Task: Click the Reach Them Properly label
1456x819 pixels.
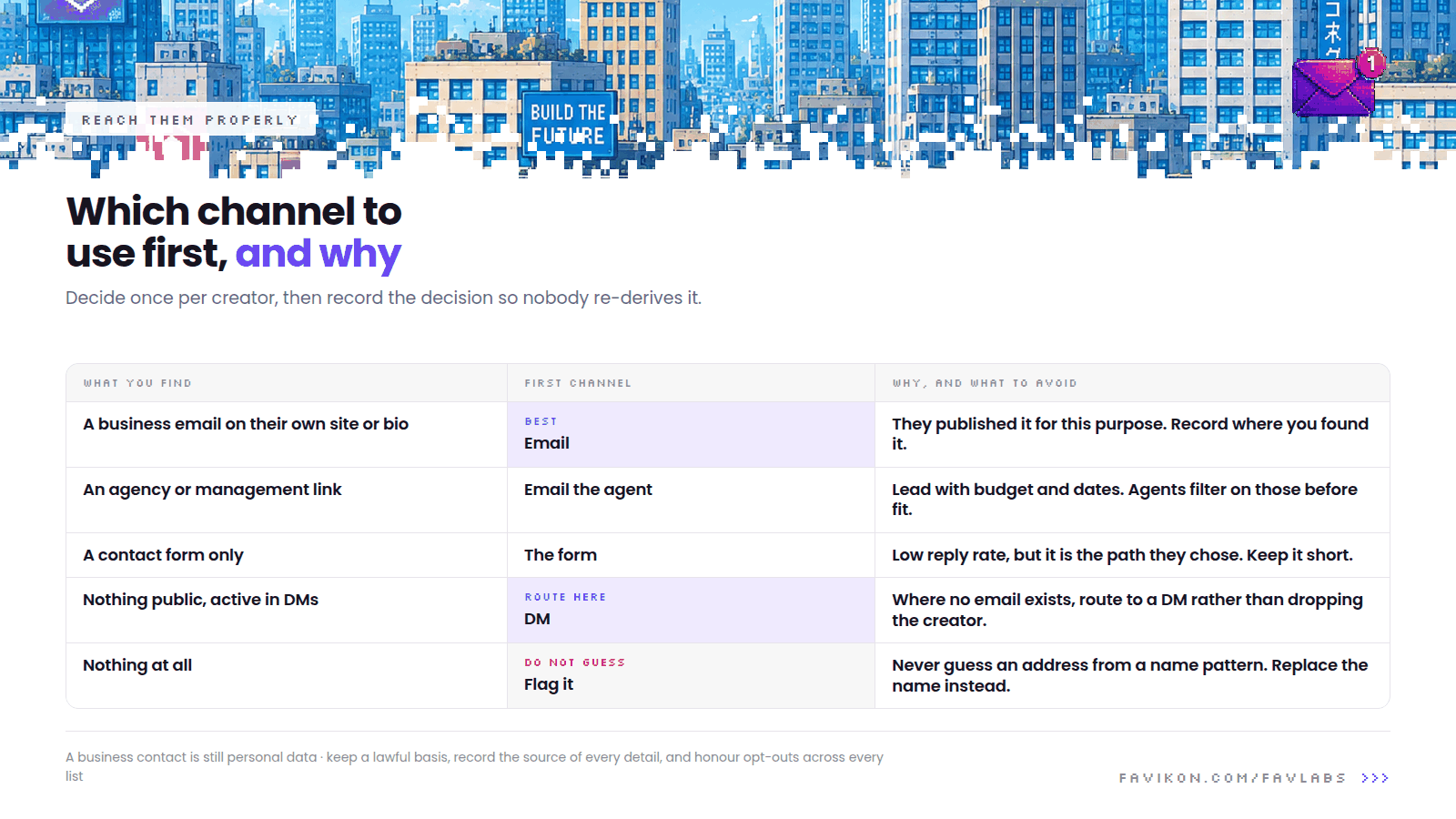Action: 190,119
